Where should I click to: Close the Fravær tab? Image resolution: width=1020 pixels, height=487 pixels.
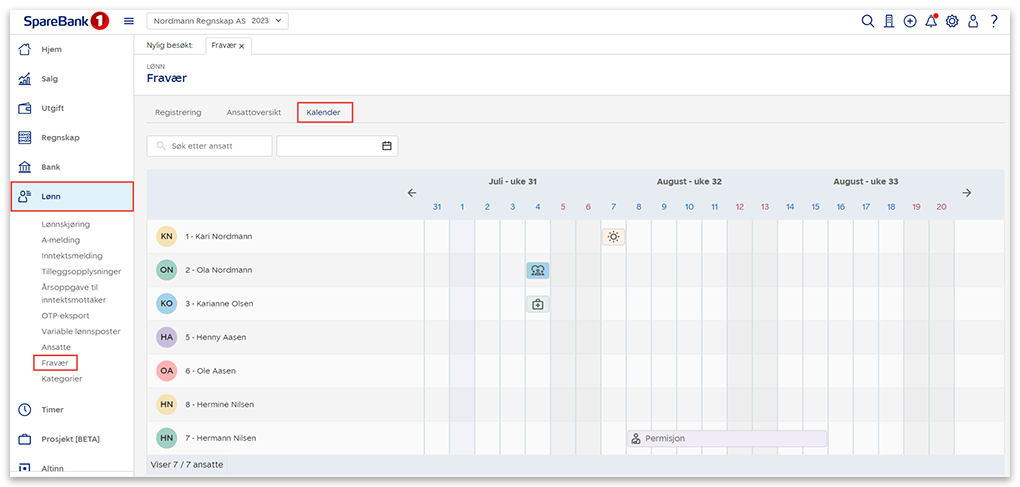pos(242,46)
